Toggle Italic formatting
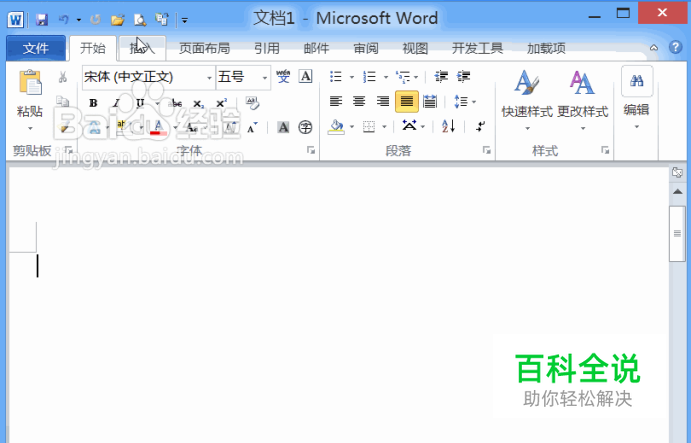691x443 pixels. pyautogui.click(x=116, y=103)
